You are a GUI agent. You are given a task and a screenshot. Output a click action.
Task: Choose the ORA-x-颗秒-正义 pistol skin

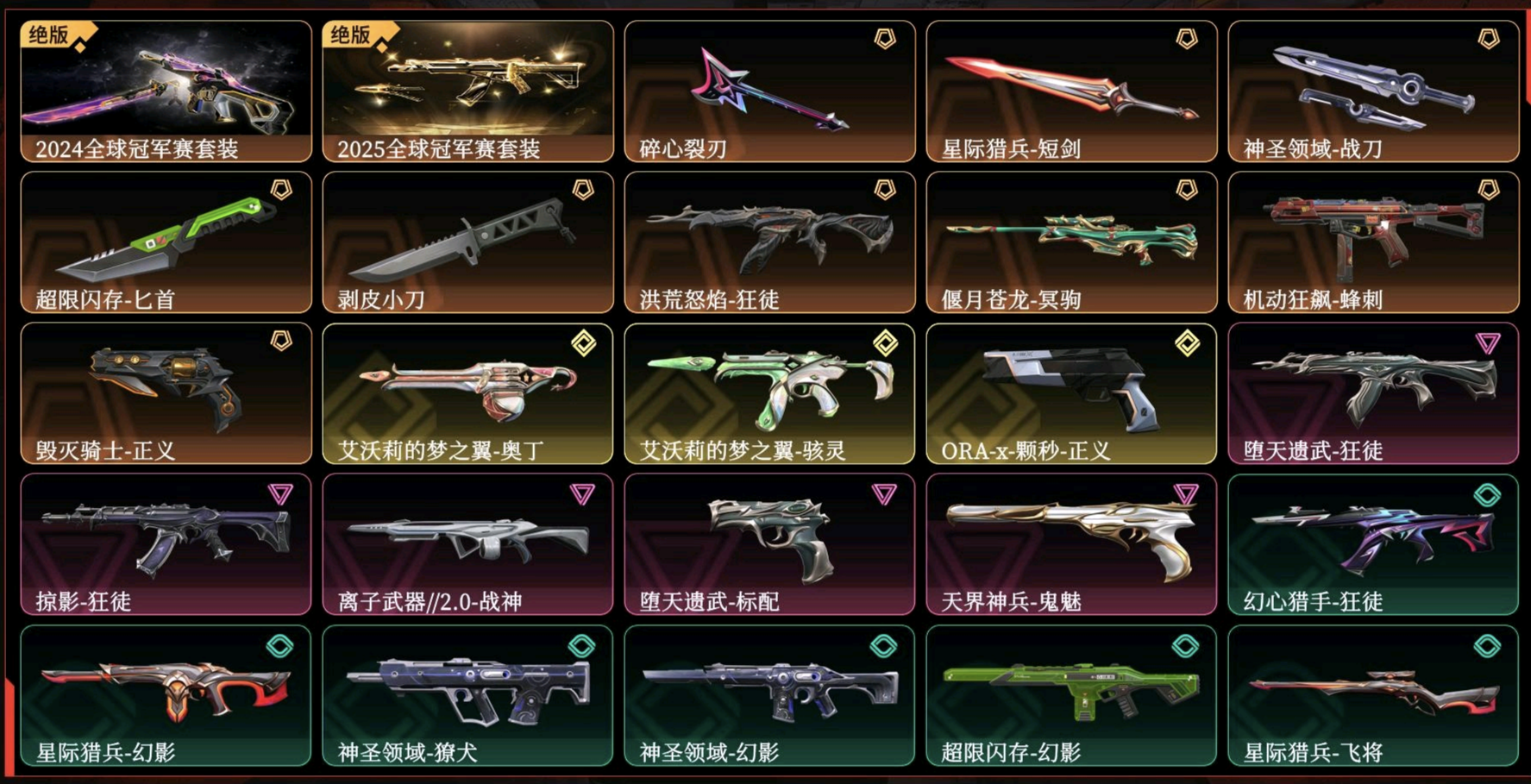pyautogui.click(x=1071, y=393)
